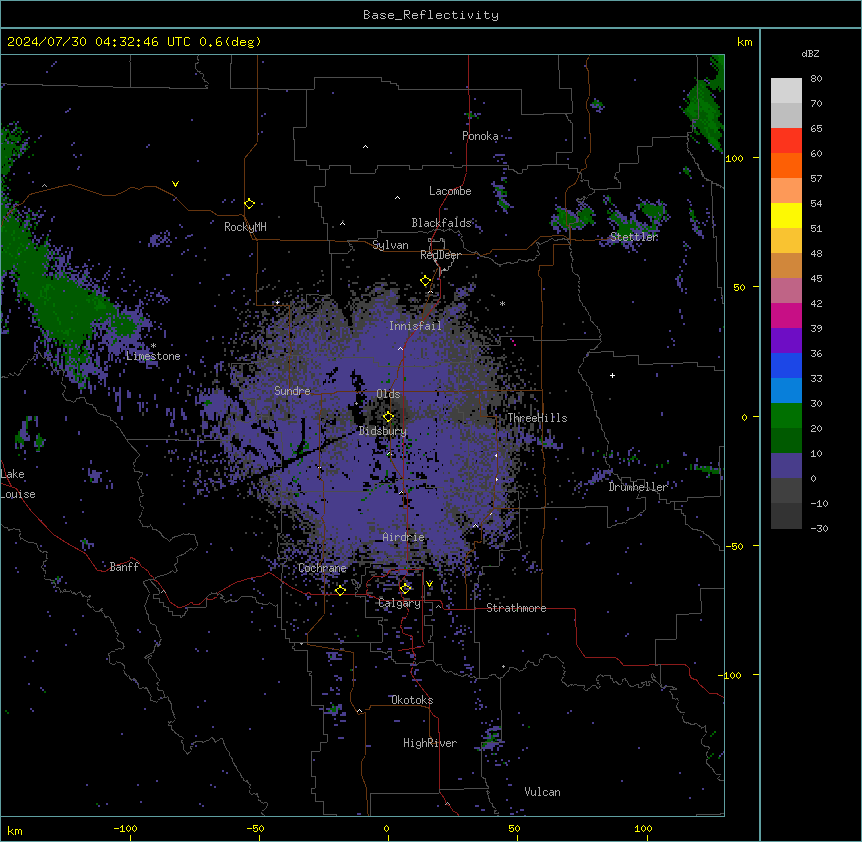This screenshot has width=862, height=842.
Task: Select the yellow diamond marker between Olds and Didsbury
Action: (x=389, y=417)
